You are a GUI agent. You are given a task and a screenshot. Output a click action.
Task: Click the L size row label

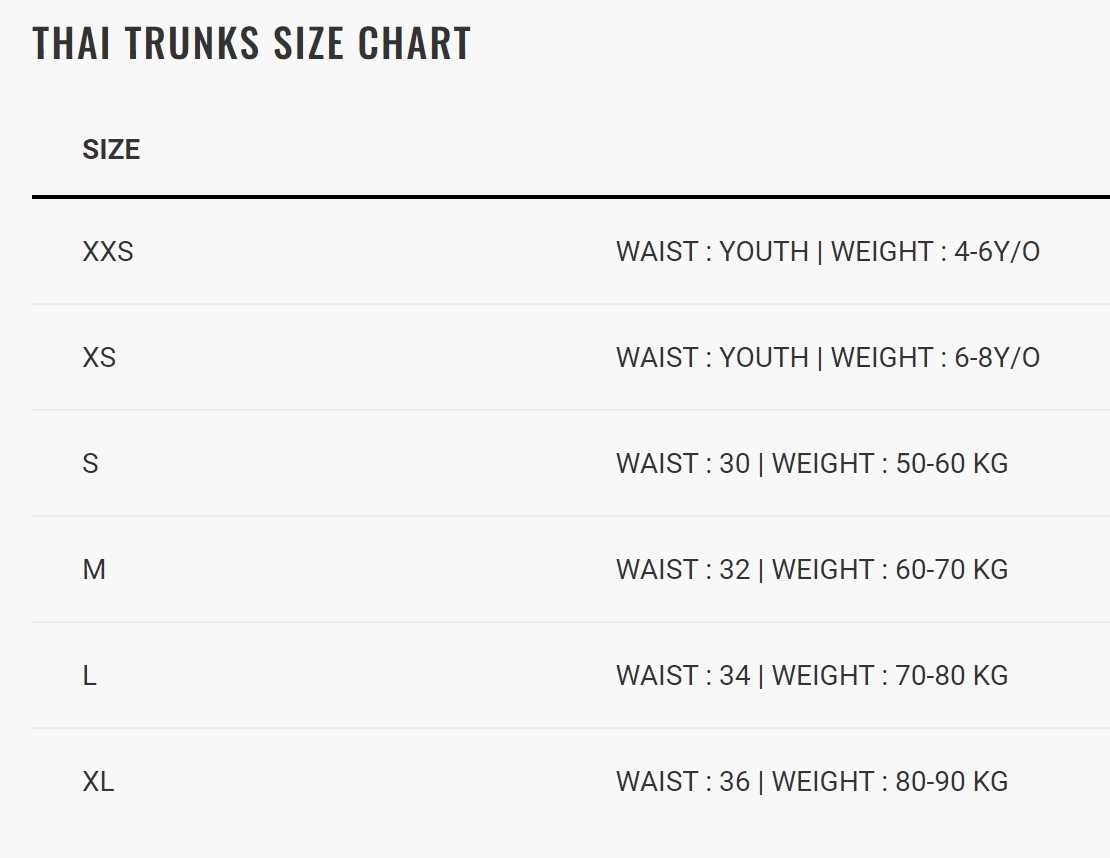click(x=89, y=676)
